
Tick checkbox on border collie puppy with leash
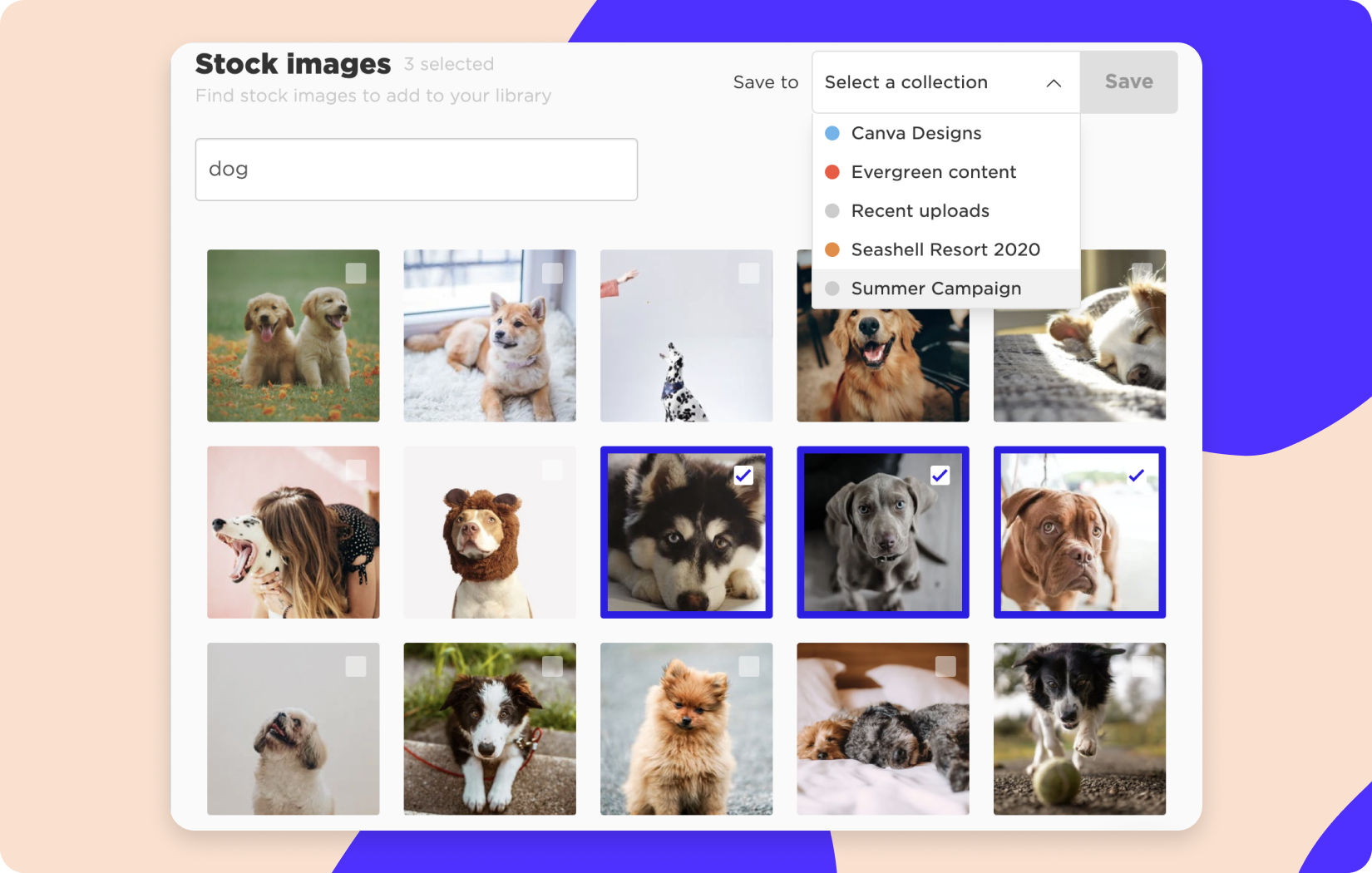pos(552,666)
